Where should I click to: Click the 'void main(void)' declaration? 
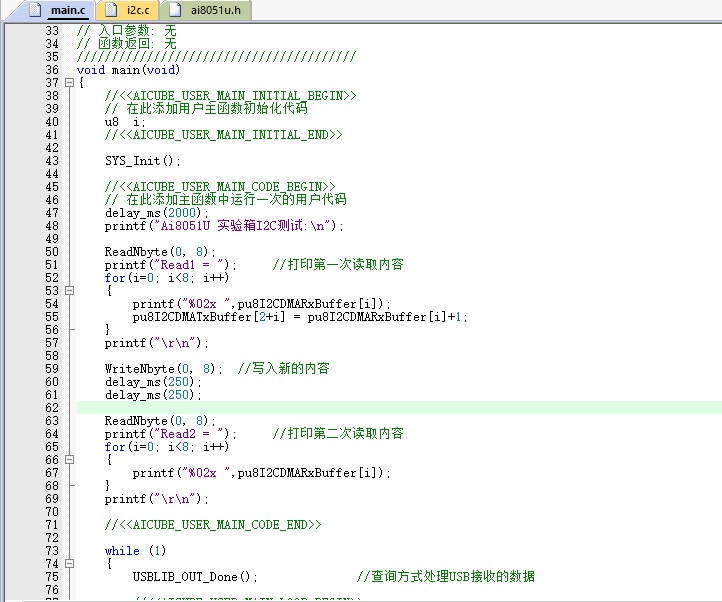pos(128,70)
